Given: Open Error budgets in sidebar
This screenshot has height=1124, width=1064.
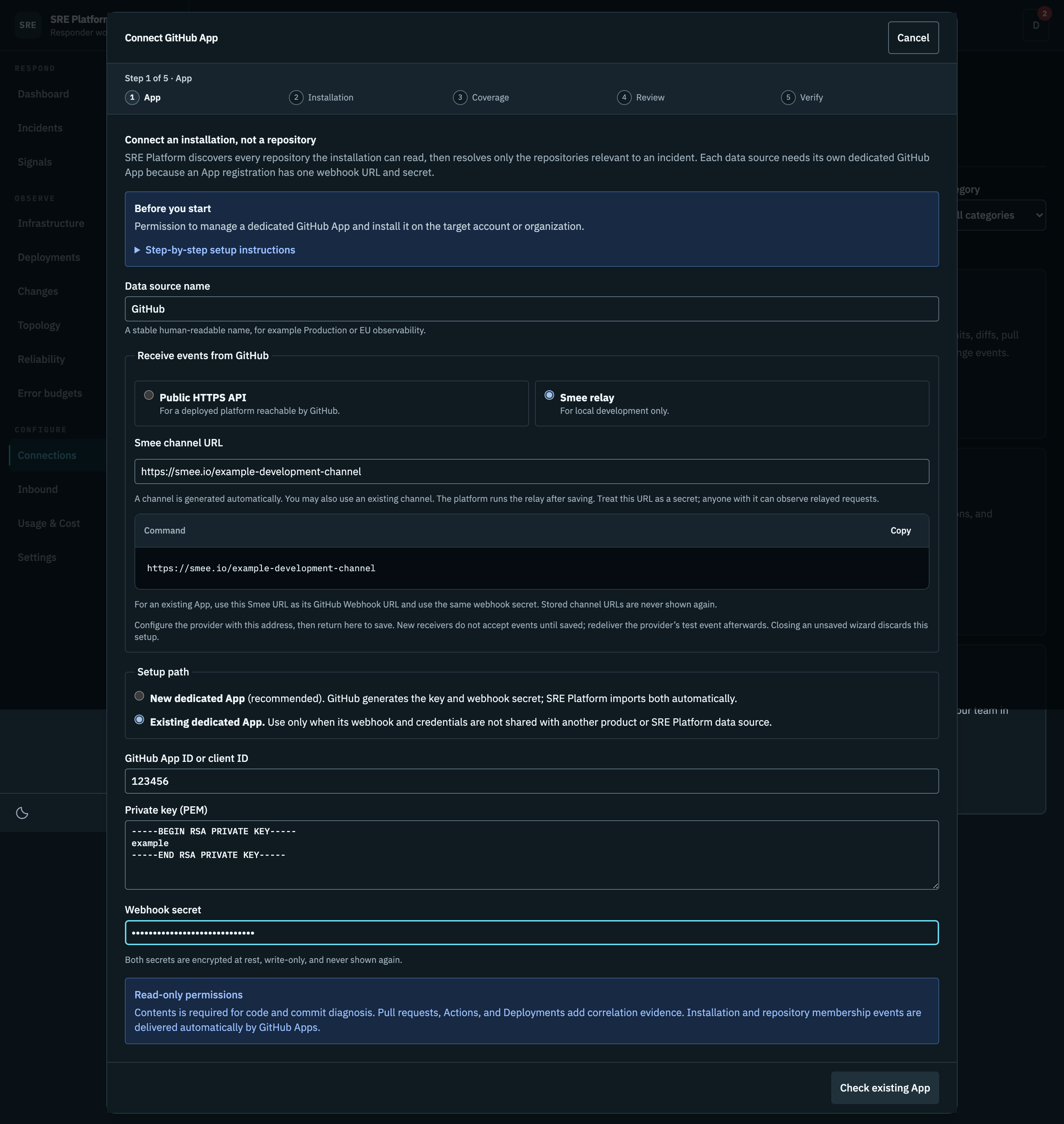Looking at the screenshot, I should [50, 394].
